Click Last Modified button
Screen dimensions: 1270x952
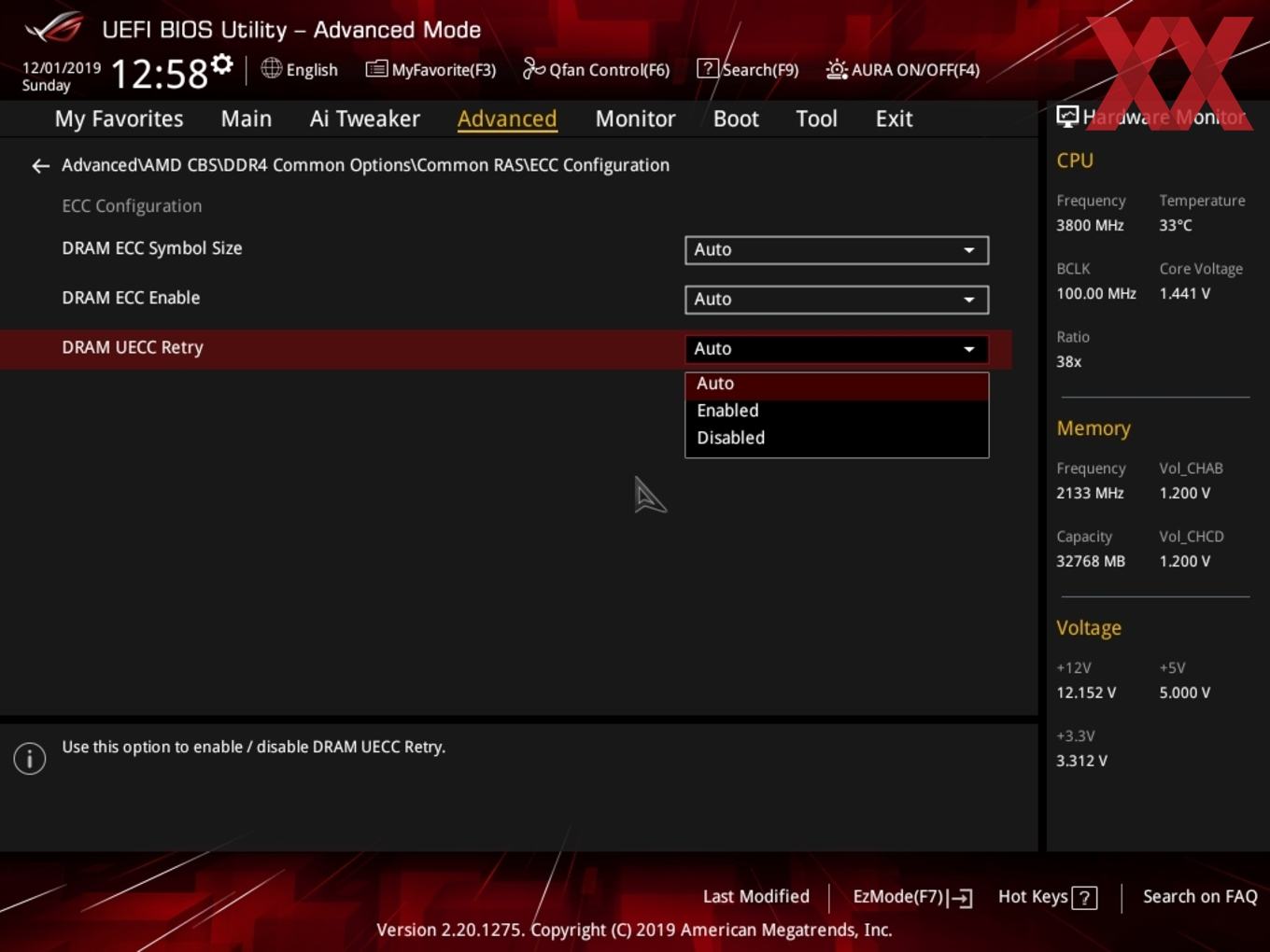coord(756,897)
